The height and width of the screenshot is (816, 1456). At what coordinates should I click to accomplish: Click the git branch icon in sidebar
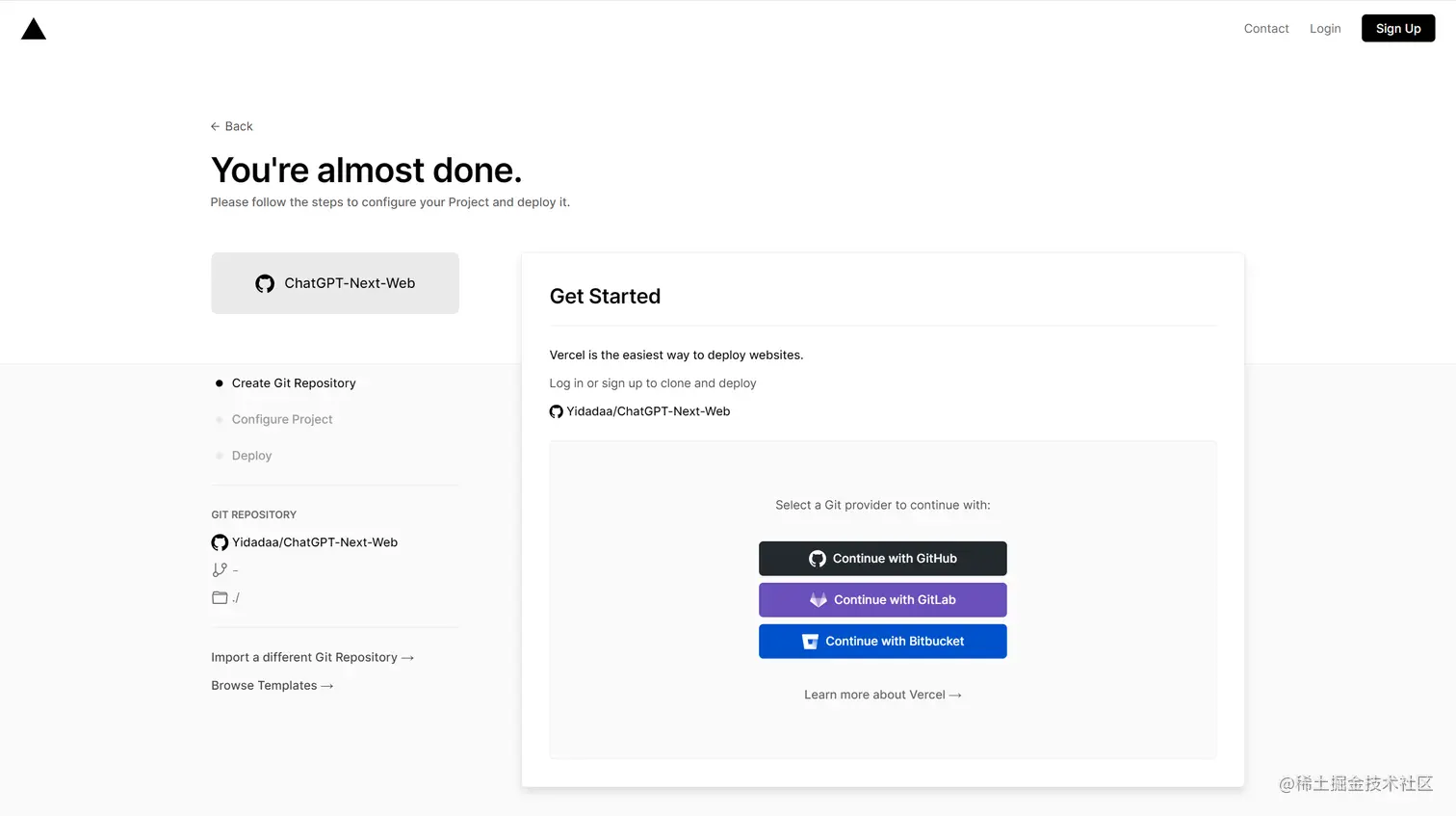(x=220, y=570)
